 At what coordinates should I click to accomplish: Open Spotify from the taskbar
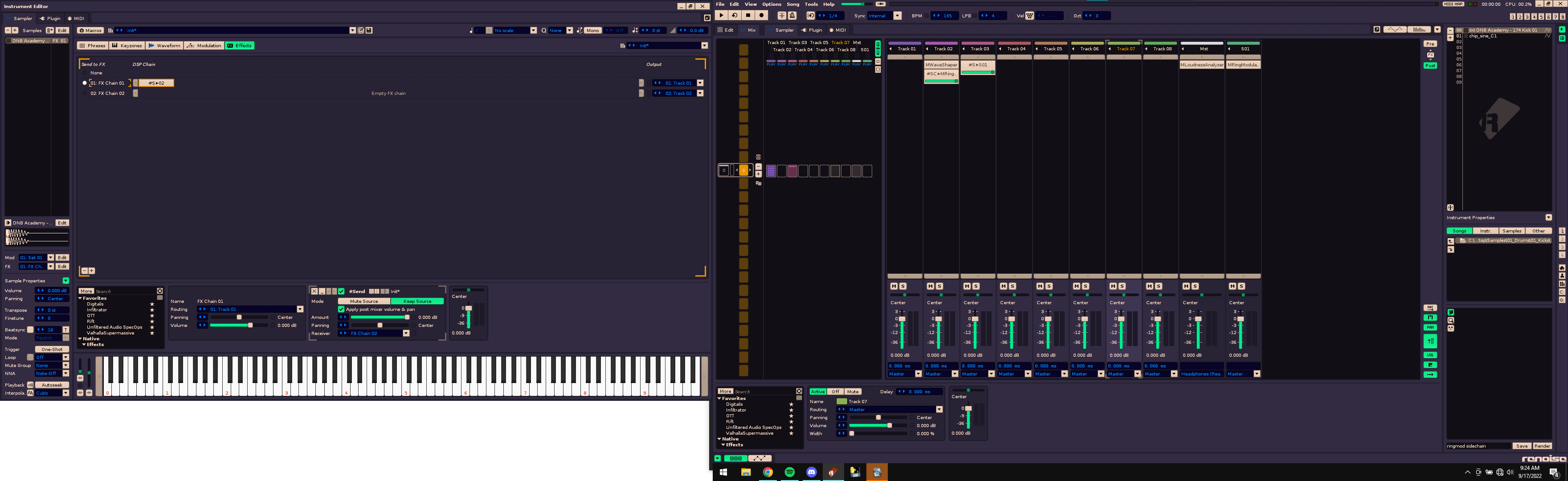pyautogui.click(x=789, y=472)
